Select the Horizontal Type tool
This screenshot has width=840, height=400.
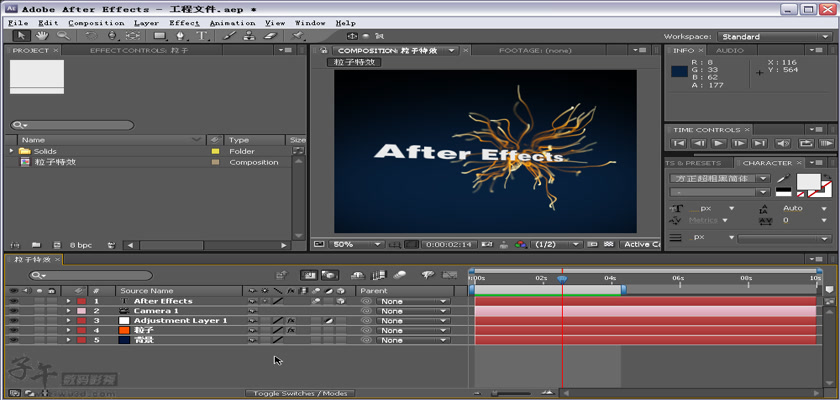pyautogui.click(x=201, y=36)
